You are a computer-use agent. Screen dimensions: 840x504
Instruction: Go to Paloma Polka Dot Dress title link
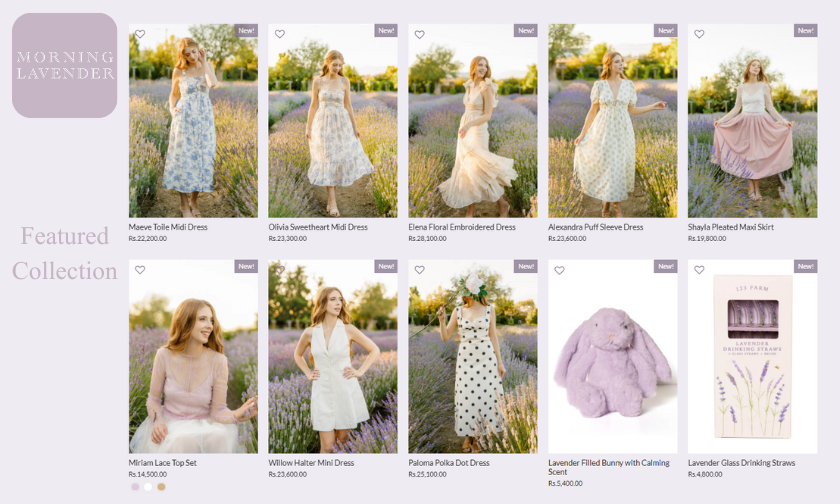(x=449, y=463)
